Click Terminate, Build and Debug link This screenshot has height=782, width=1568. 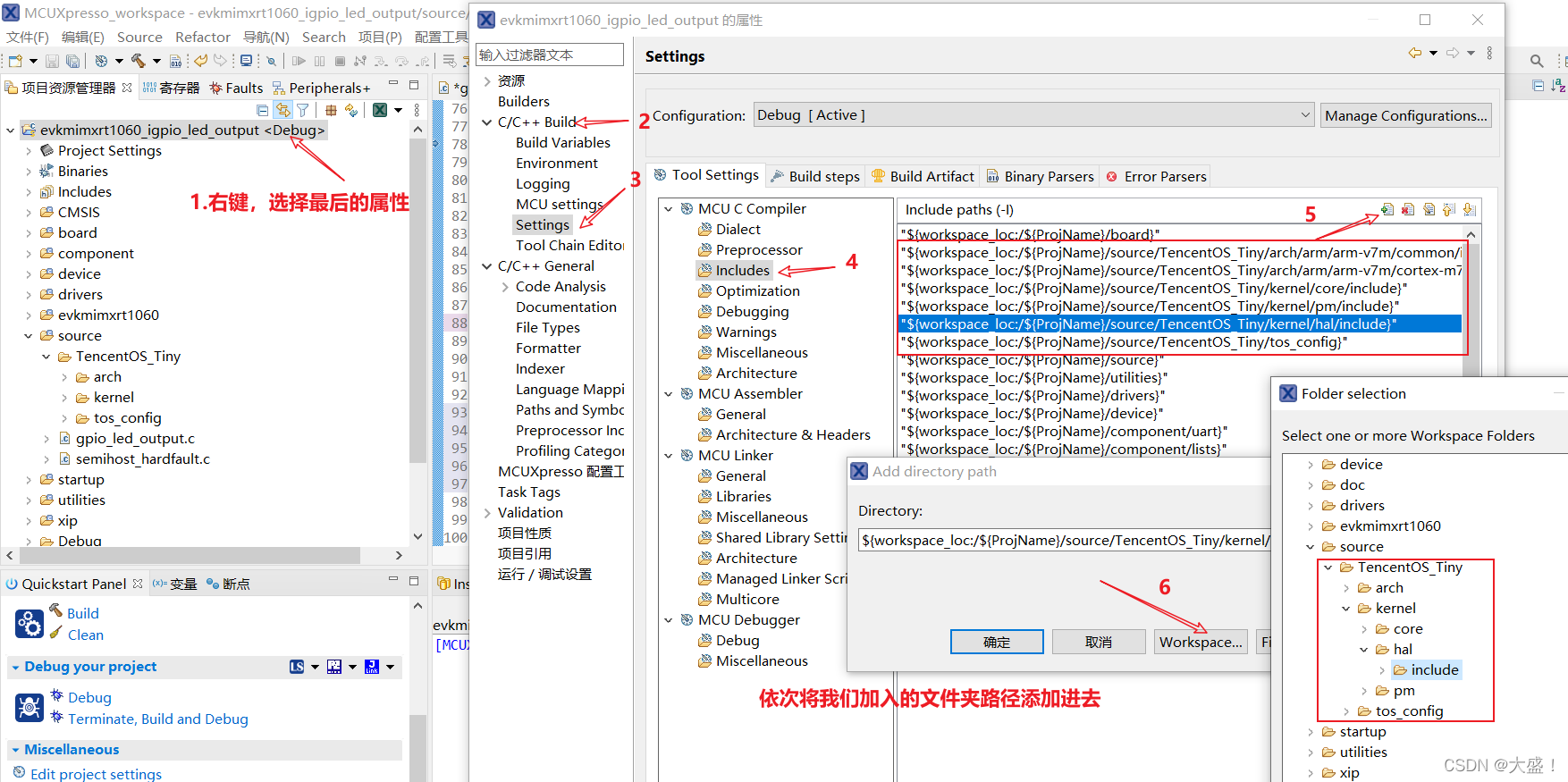158,719
